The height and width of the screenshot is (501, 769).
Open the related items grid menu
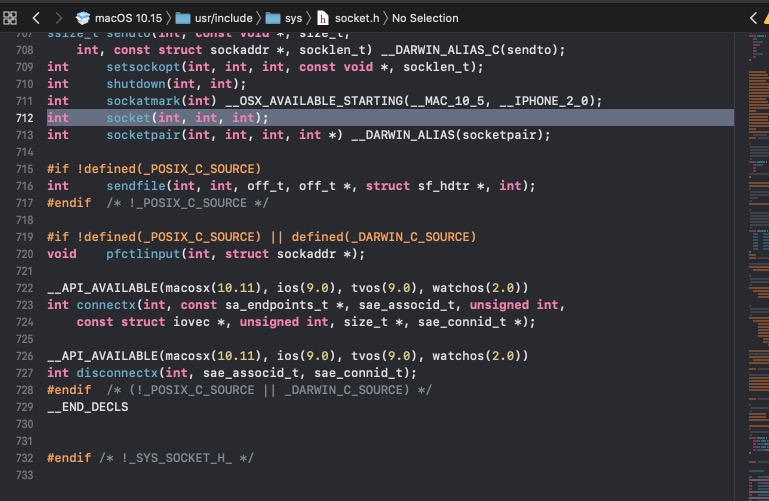pyautogui.click(x=10, y=18)
